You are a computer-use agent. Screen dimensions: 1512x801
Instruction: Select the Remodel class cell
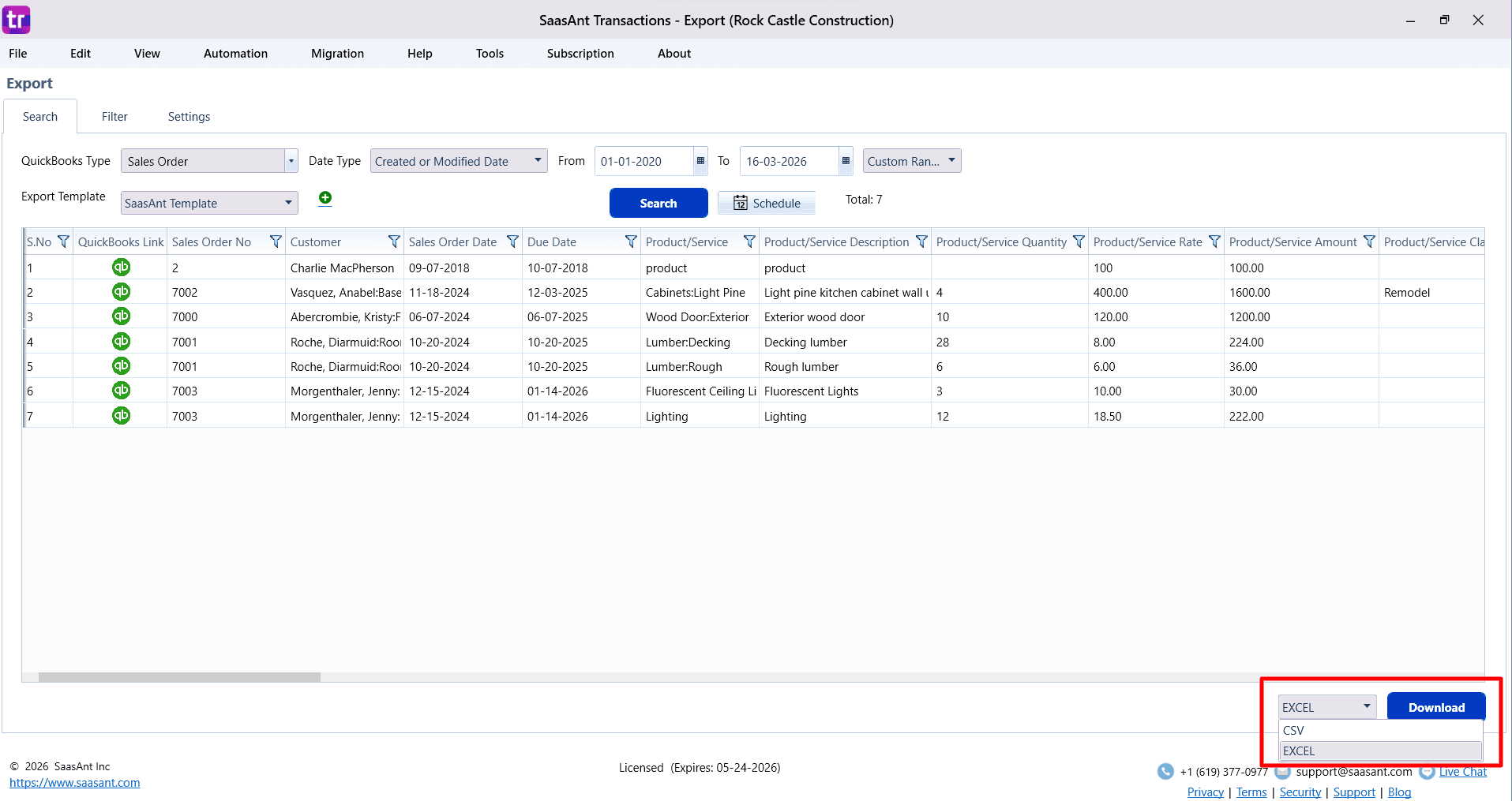pos(1431,292)
